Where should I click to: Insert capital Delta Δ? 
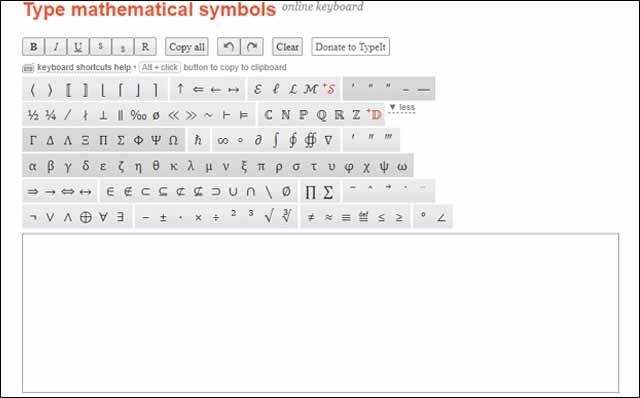[50, 140]
